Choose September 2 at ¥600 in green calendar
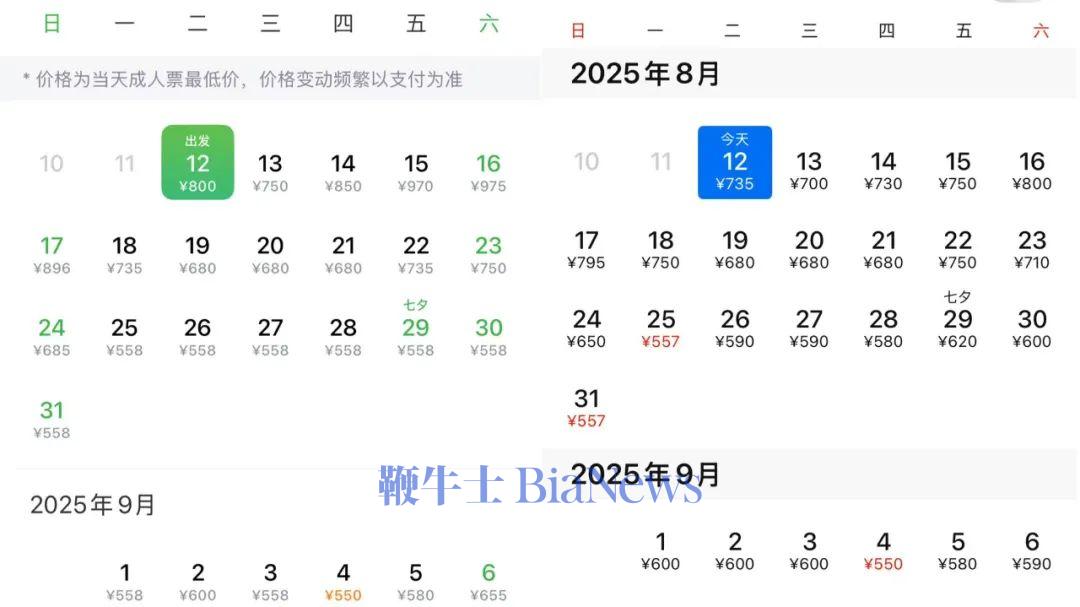The image size is (1080, 607). 198,582
